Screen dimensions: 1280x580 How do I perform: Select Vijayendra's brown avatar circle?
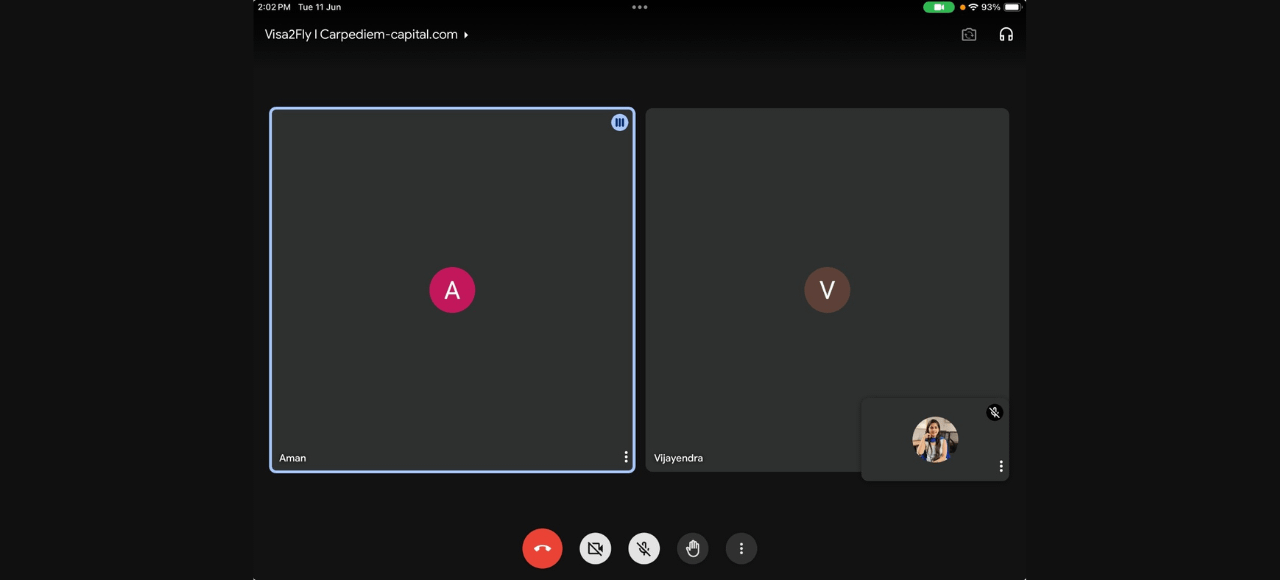coord(827,290)
